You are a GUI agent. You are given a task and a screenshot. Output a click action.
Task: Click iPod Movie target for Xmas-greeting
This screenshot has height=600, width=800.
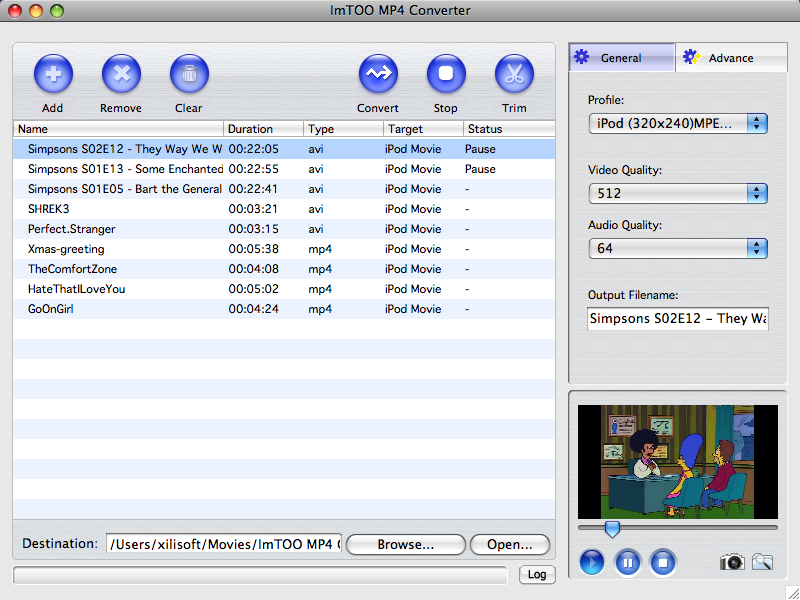(x=413, y=249)
